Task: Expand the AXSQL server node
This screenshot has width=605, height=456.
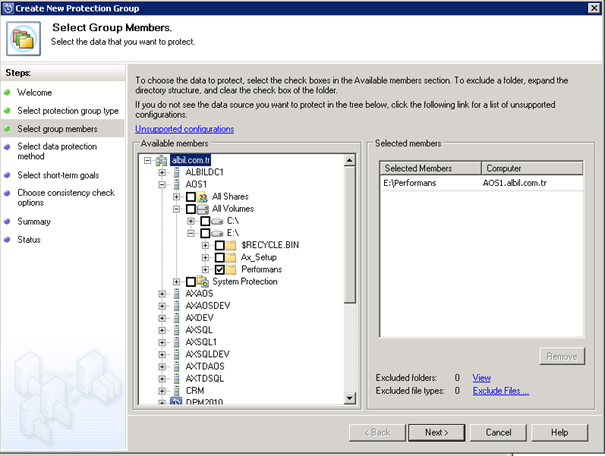Action: [x=162, y=330]
